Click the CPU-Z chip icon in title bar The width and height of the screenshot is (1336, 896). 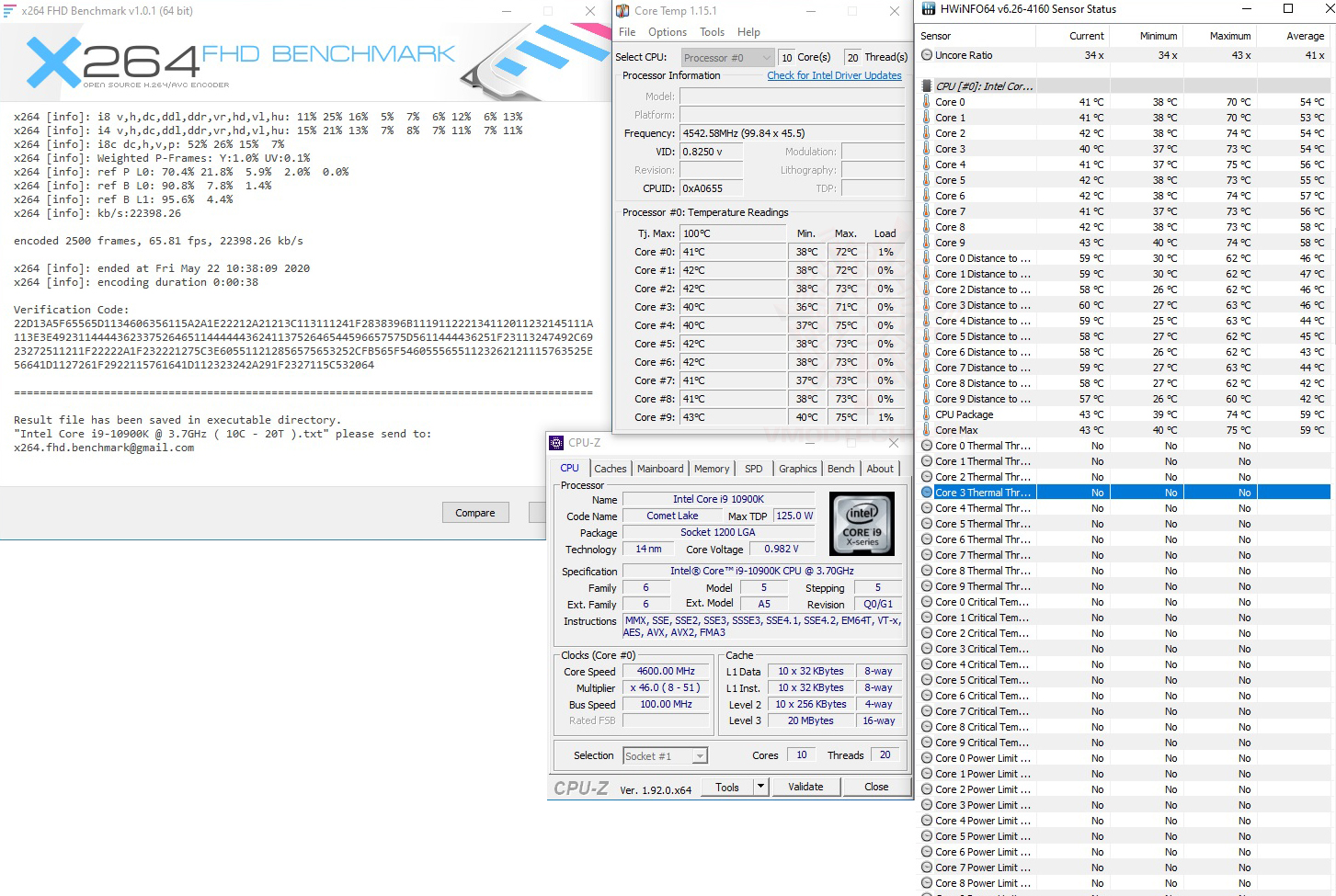(x=556, y=443)
